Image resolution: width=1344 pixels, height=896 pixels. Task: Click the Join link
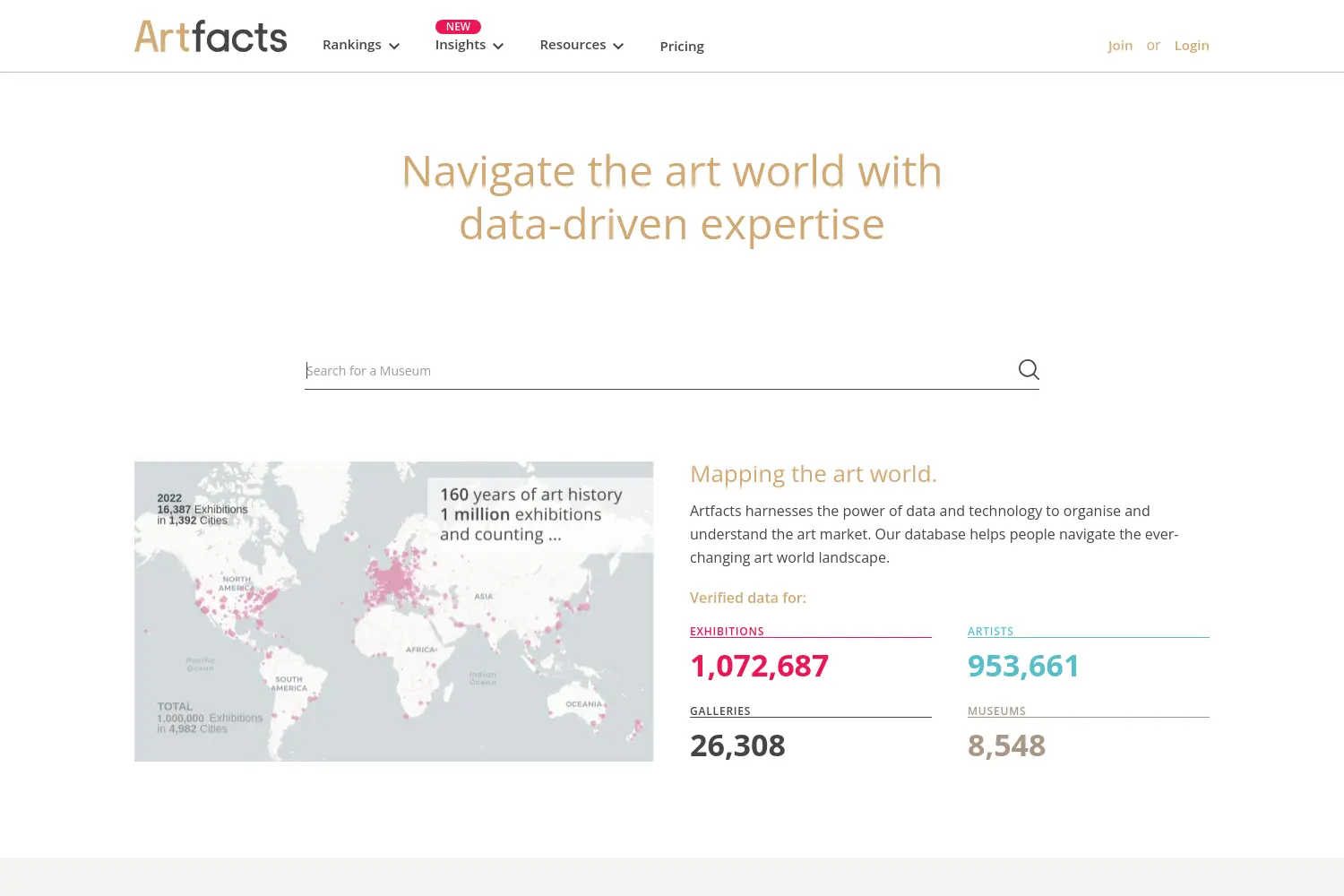pos(1120,45)
